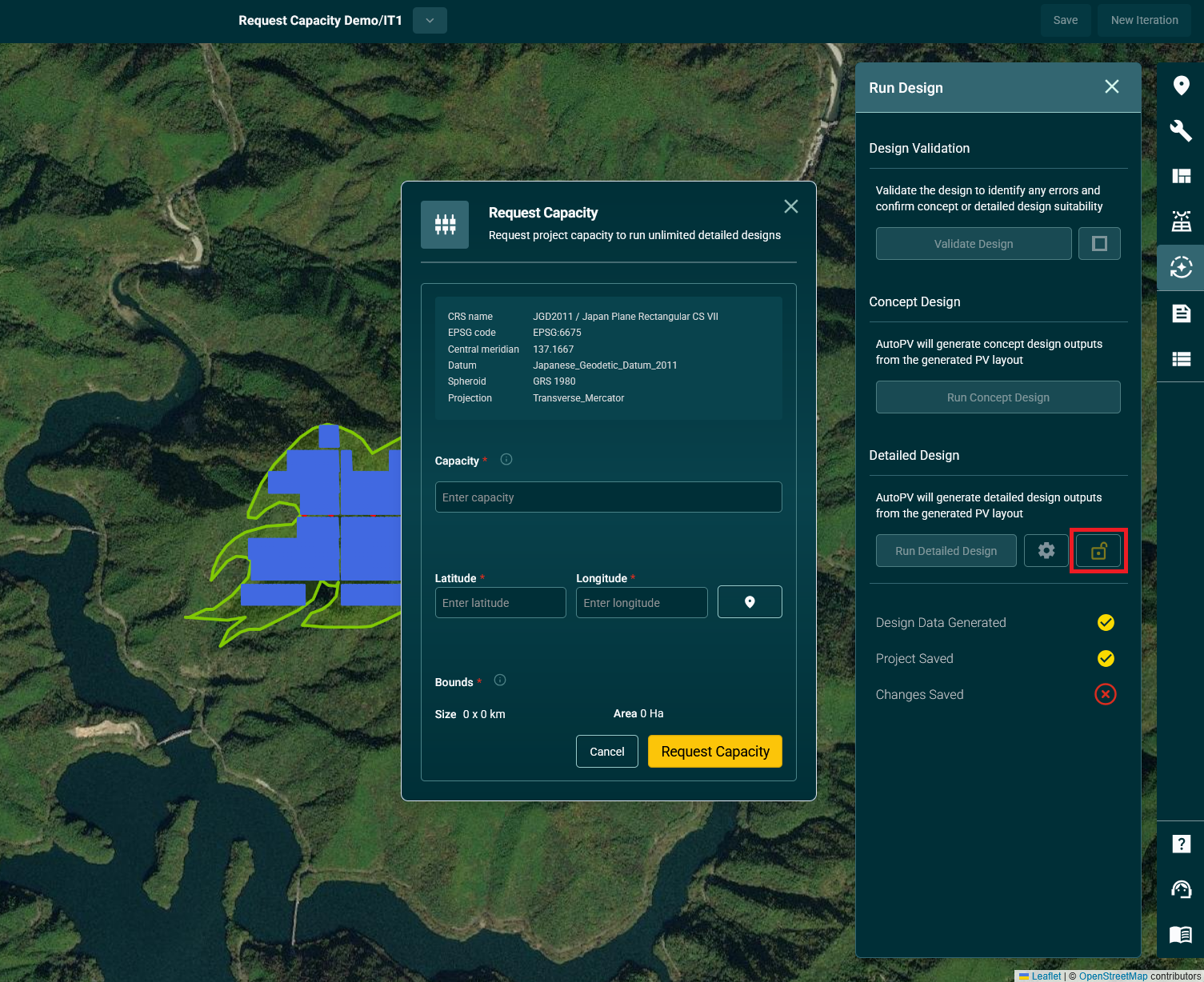The height and width of the screenshot is (982, 1204).
Task: Open the OpenStreetMap attribution link
Action: coord(1113,976)
